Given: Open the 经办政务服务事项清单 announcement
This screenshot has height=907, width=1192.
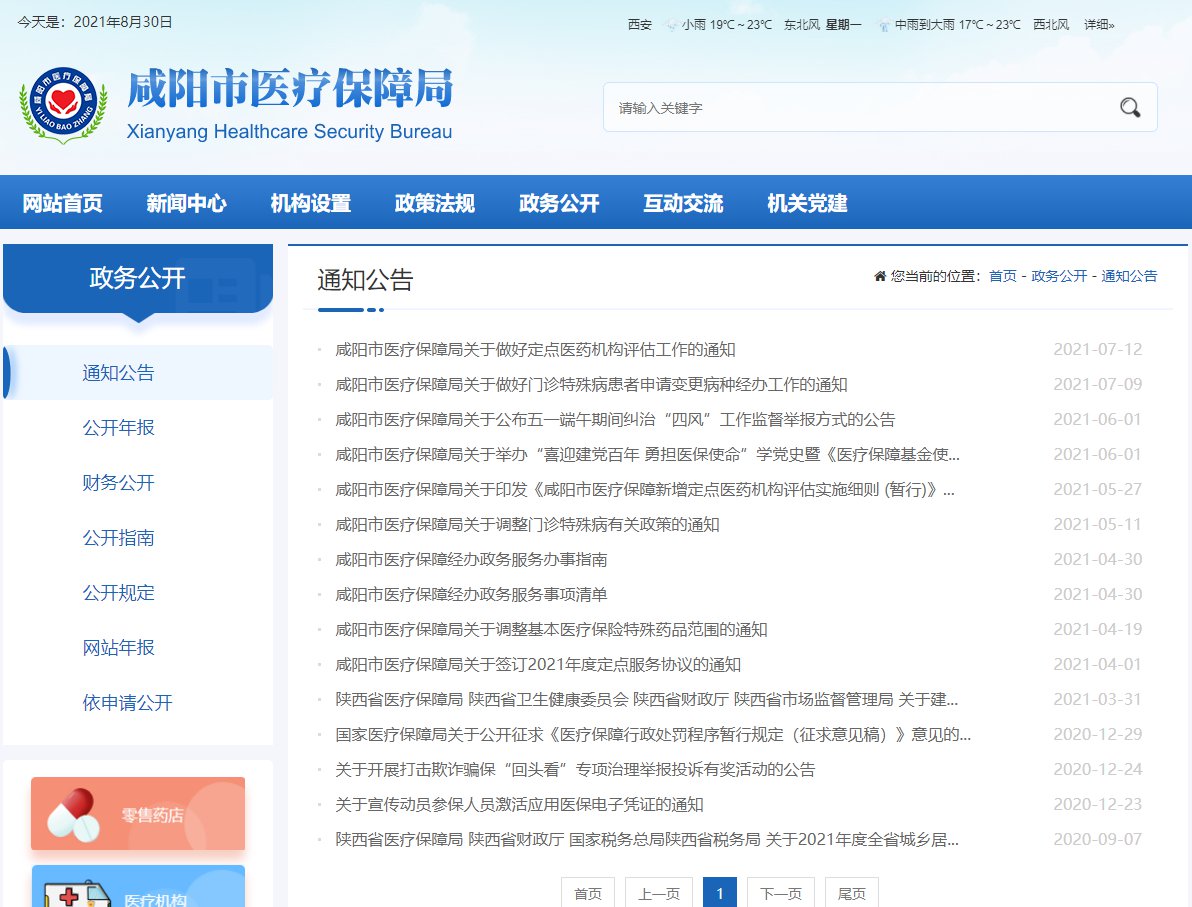Looking at the screenshot, I should [x=471, y=595].
